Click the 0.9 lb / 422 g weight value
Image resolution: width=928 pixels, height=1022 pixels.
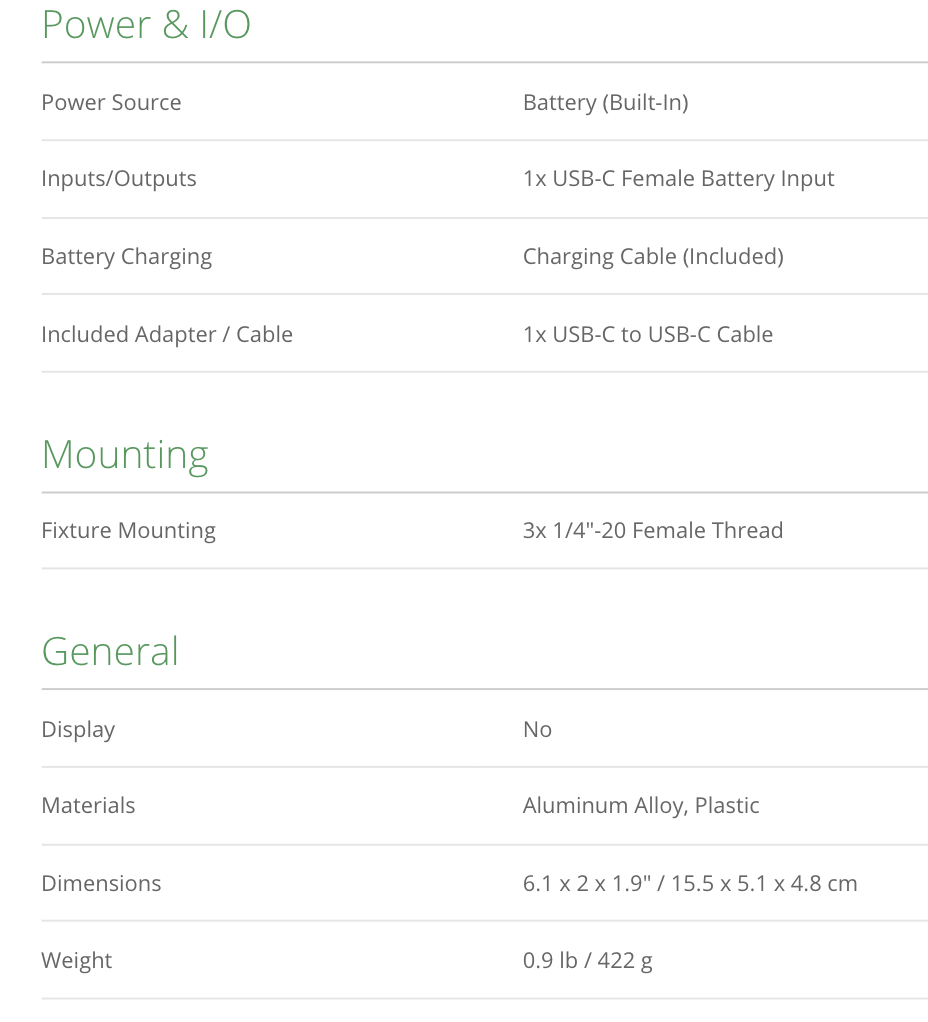587,961
